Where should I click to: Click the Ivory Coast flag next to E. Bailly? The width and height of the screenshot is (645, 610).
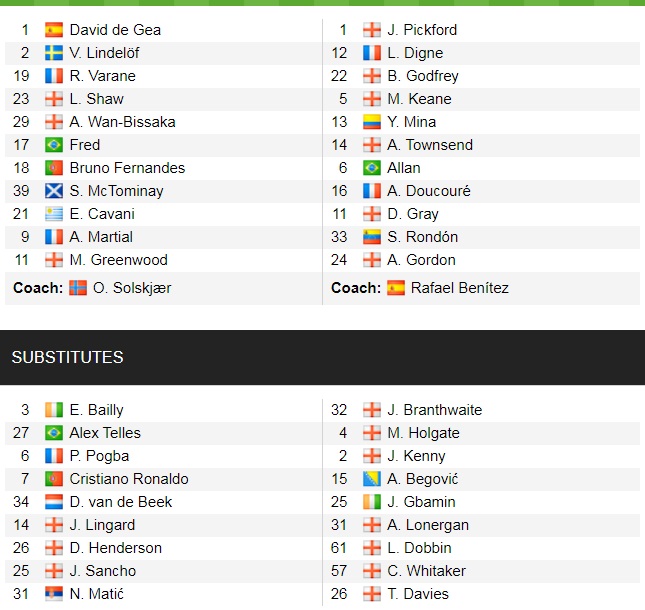(x=54, y=410)
